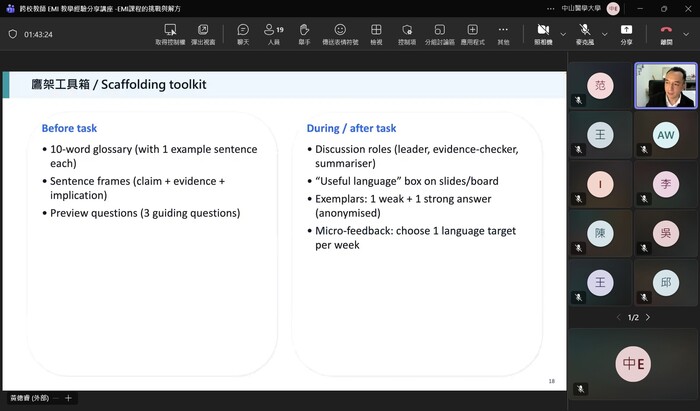Open the Apps (應用程式) icon
Image resolution: width=700 pixels, height=411 pixels.
pyautogui.click(x=473, y=30)
